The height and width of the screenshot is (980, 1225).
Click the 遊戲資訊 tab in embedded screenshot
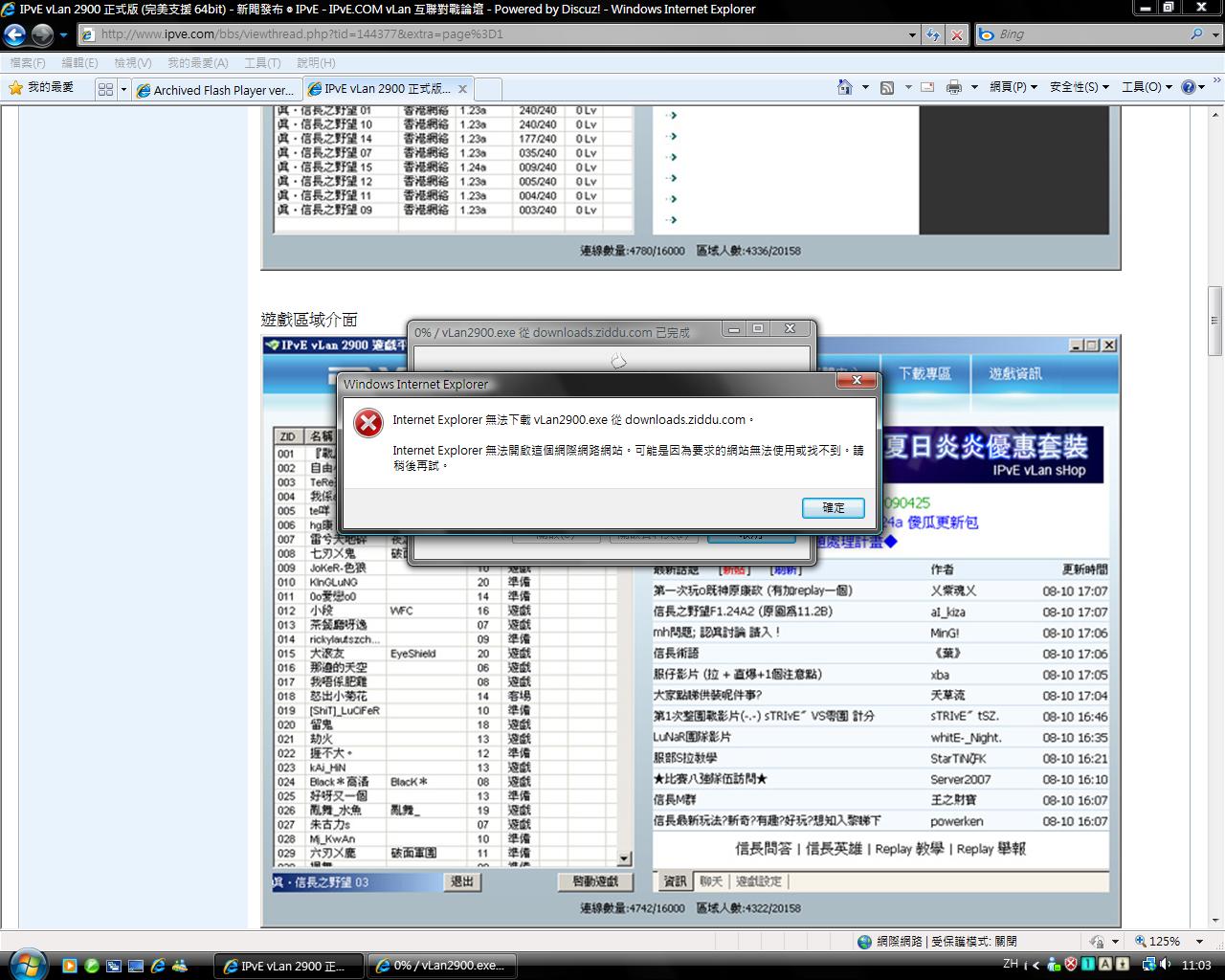pyautogui.click(x=1015, y=373)
